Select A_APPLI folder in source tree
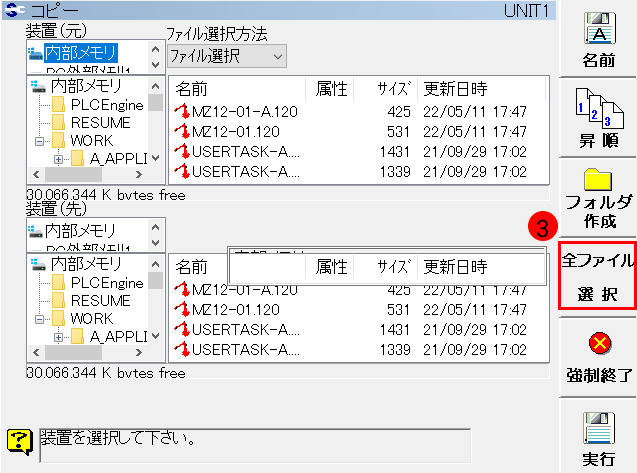637x473 pixels. [x=118, y=159]
